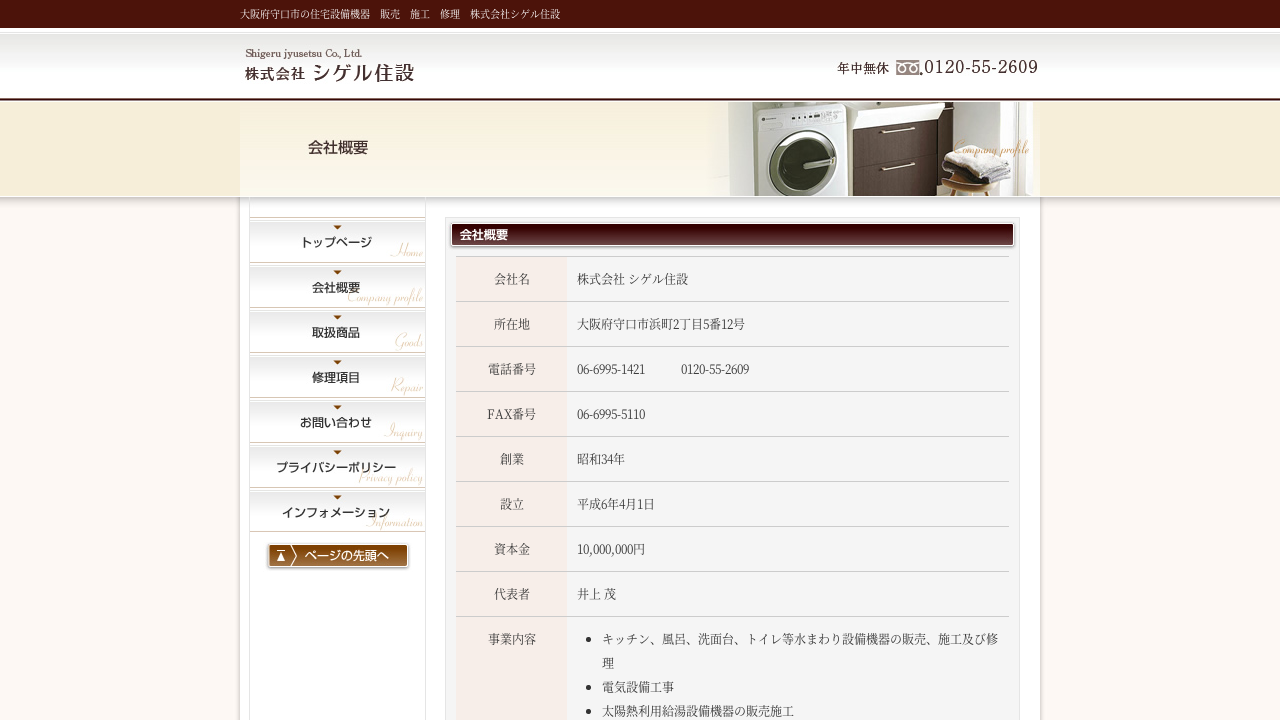Image resolution: width=1280 pixels, height=720 pixels.
Task: Click the Shigeru Jyusetsu company logo
Action: tap(329, 65)
